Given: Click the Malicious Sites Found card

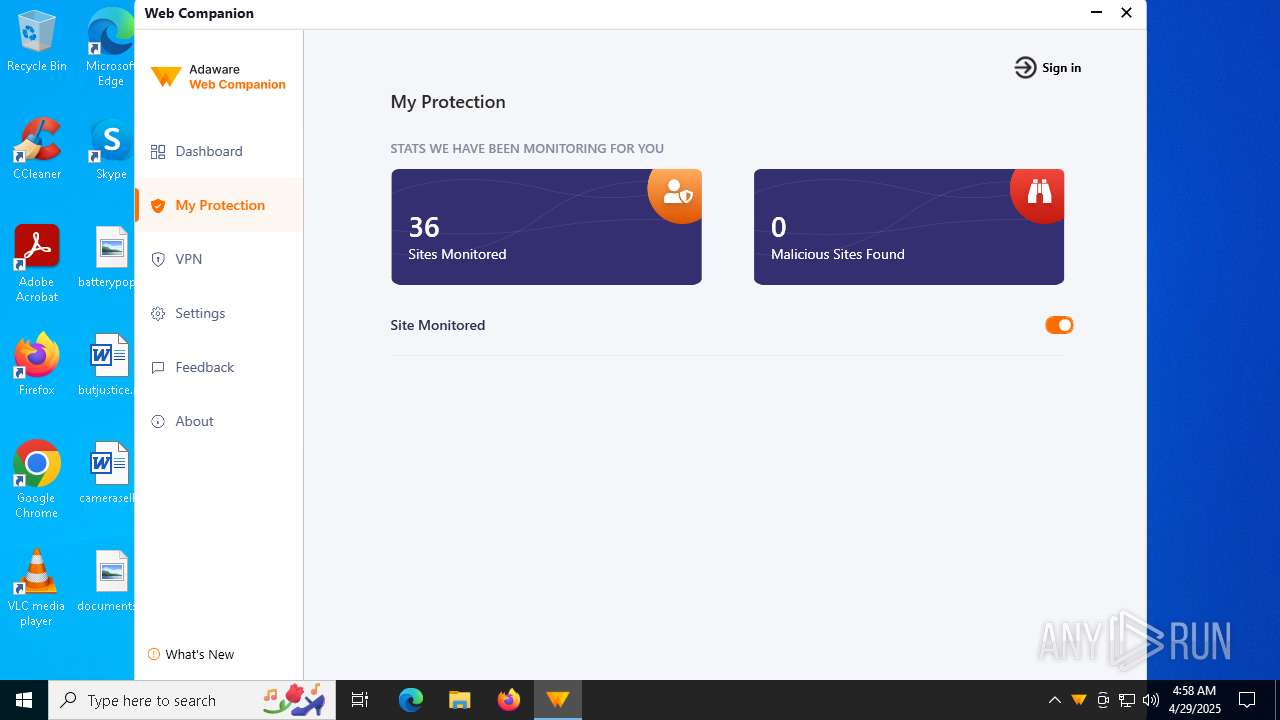Looking at the screenshot, I should tap(909, 227).
